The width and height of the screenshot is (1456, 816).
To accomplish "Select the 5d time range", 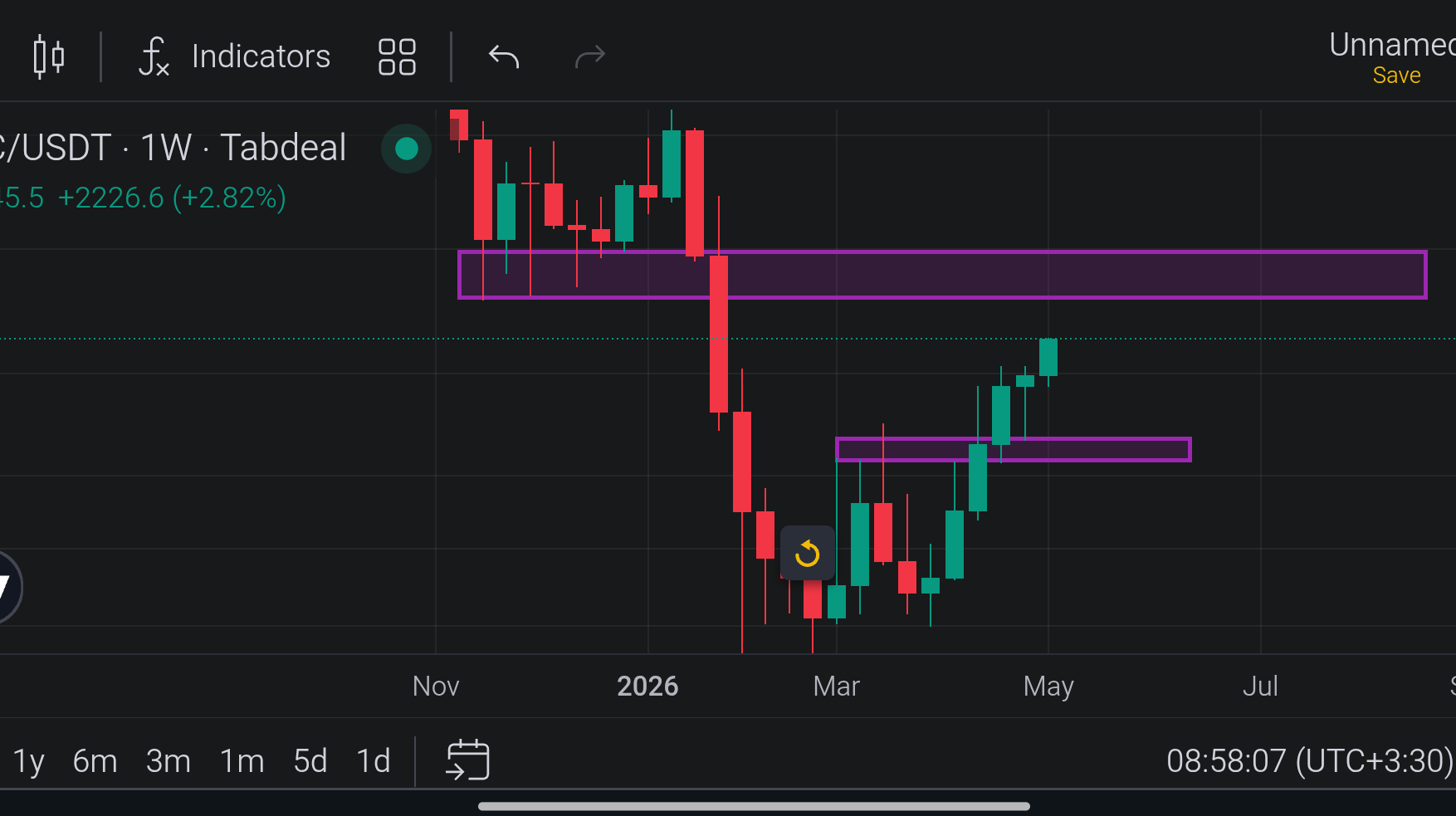I will tap(310, 760).
